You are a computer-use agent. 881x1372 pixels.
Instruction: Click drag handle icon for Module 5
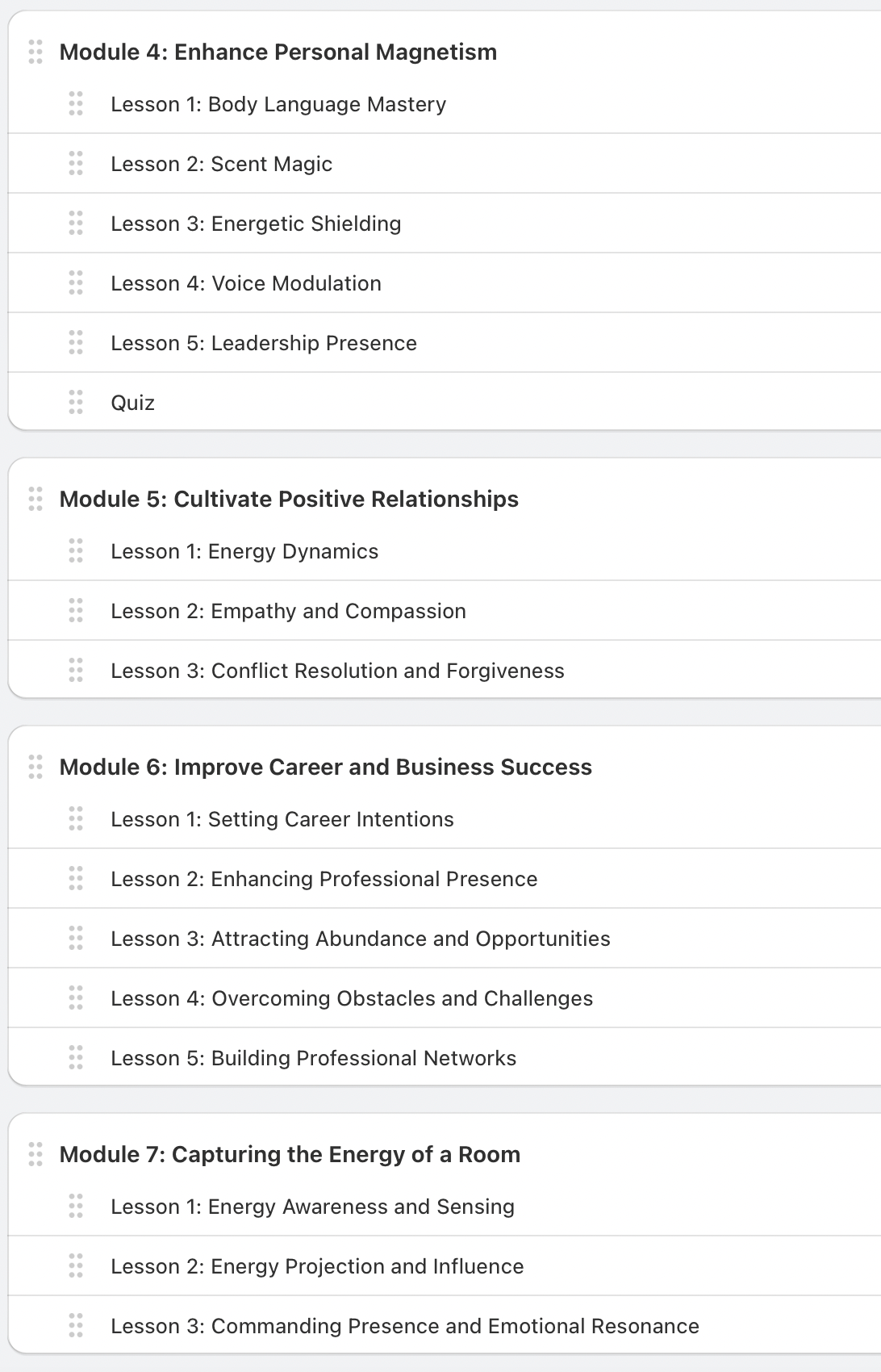[35, 499]
